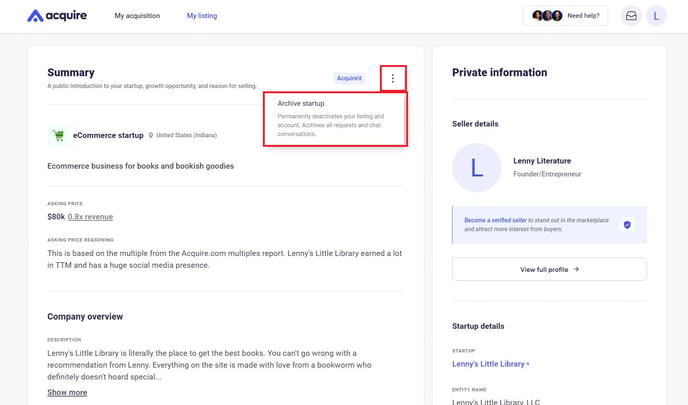Image resolution: width=688 pixels, height=405 pixels.
Task: Open Lenny's Little Library startup link
Action: [x=488, y=364]
